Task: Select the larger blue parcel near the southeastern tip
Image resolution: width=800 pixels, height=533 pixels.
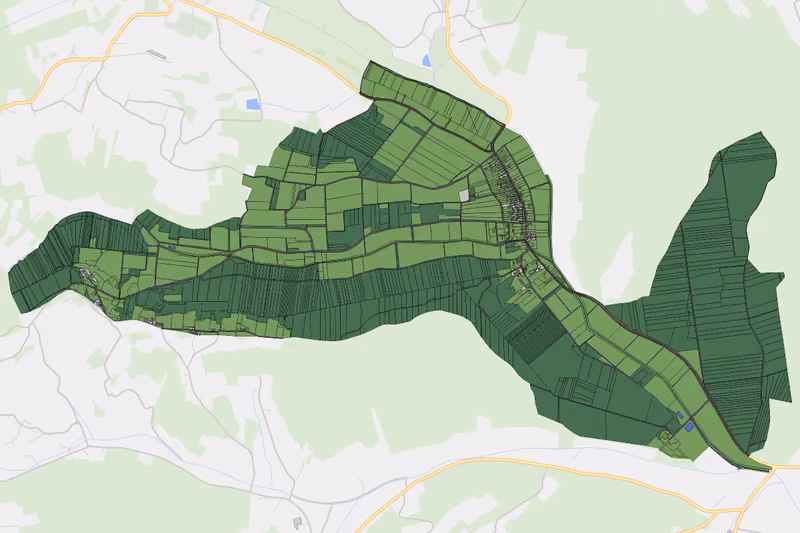Action: click(x=689, y=427)
